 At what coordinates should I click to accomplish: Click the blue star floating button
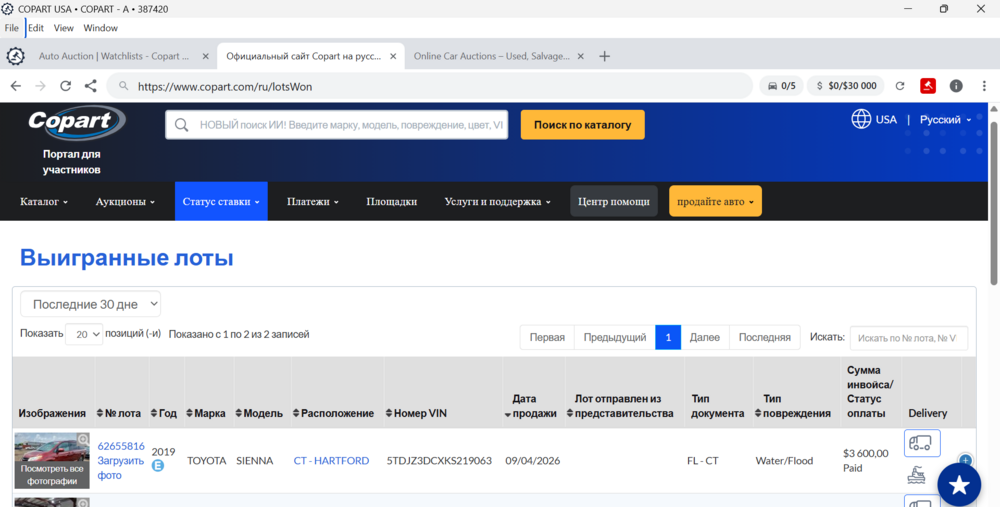tap(959, 485)
